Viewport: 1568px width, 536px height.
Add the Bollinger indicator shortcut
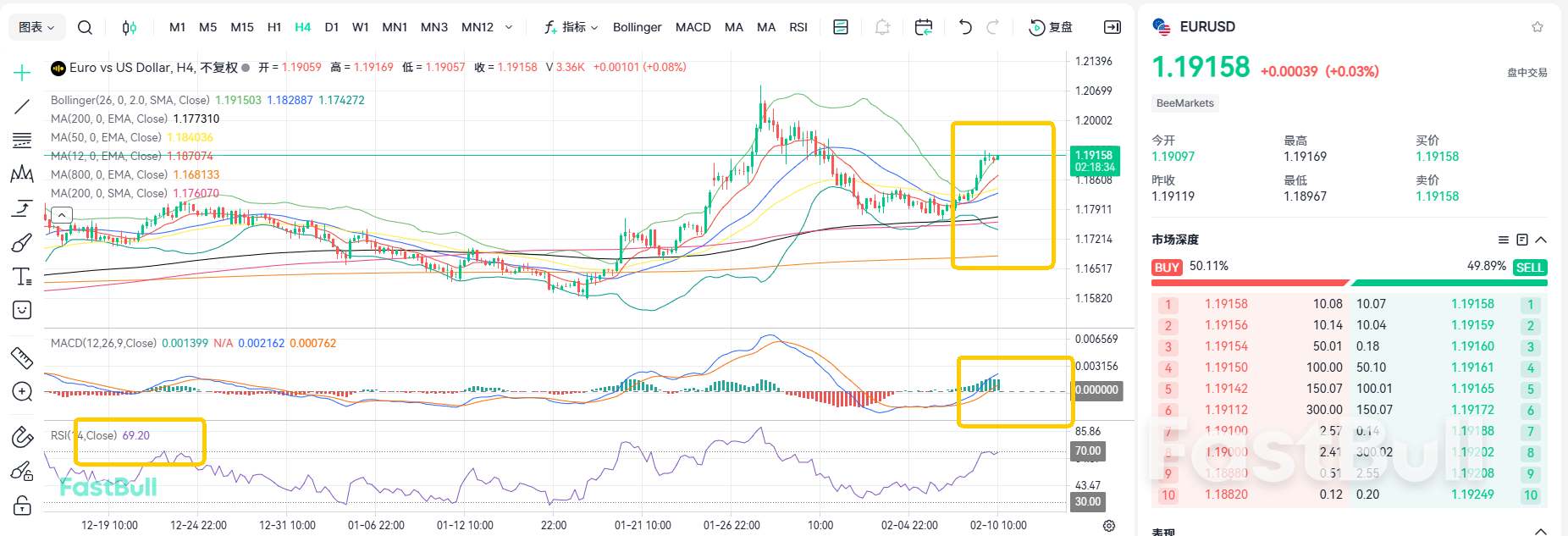pyautogui.click(x=637, y=27)
